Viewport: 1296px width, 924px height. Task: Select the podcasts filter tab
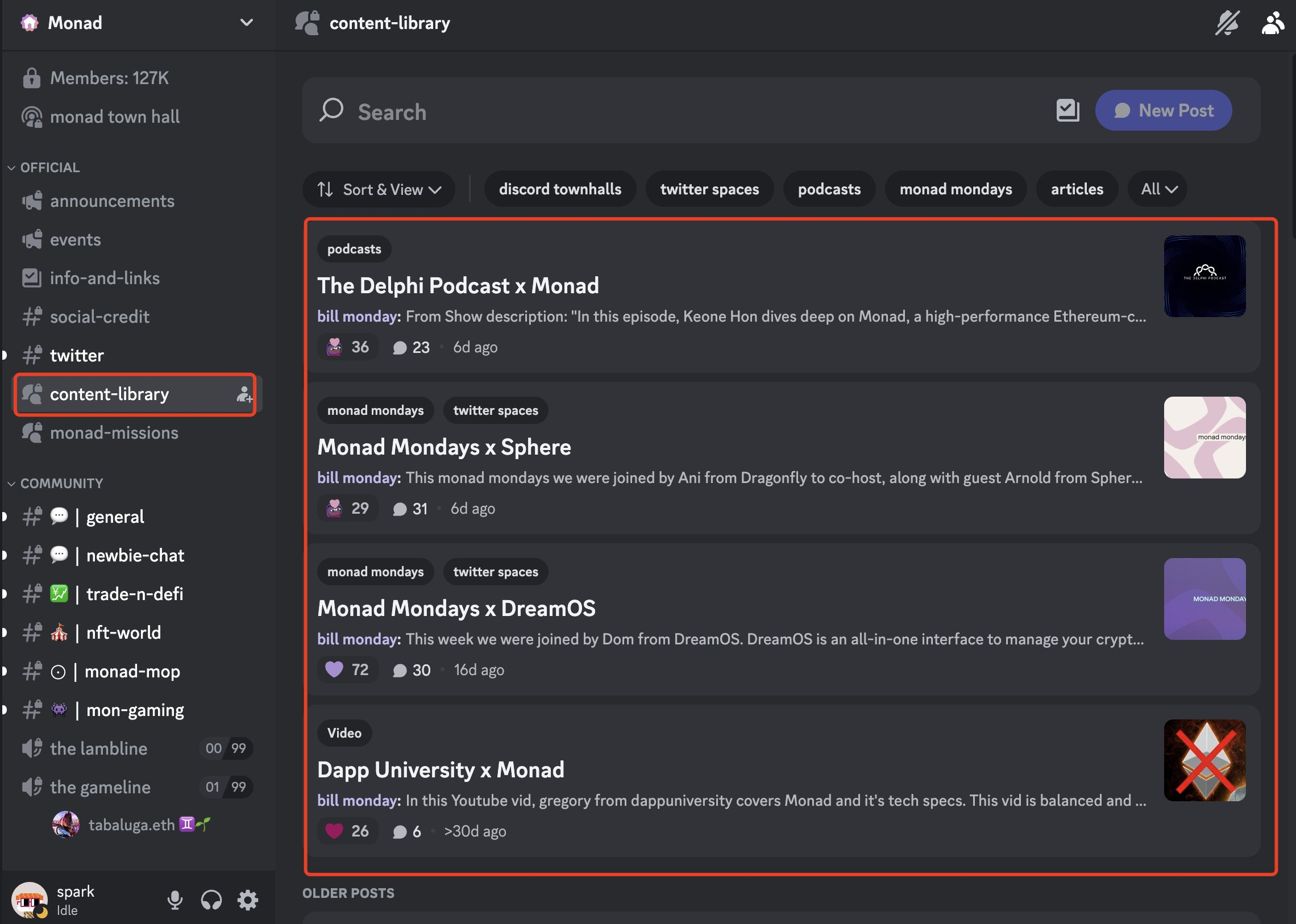click(x=829, y=188)
